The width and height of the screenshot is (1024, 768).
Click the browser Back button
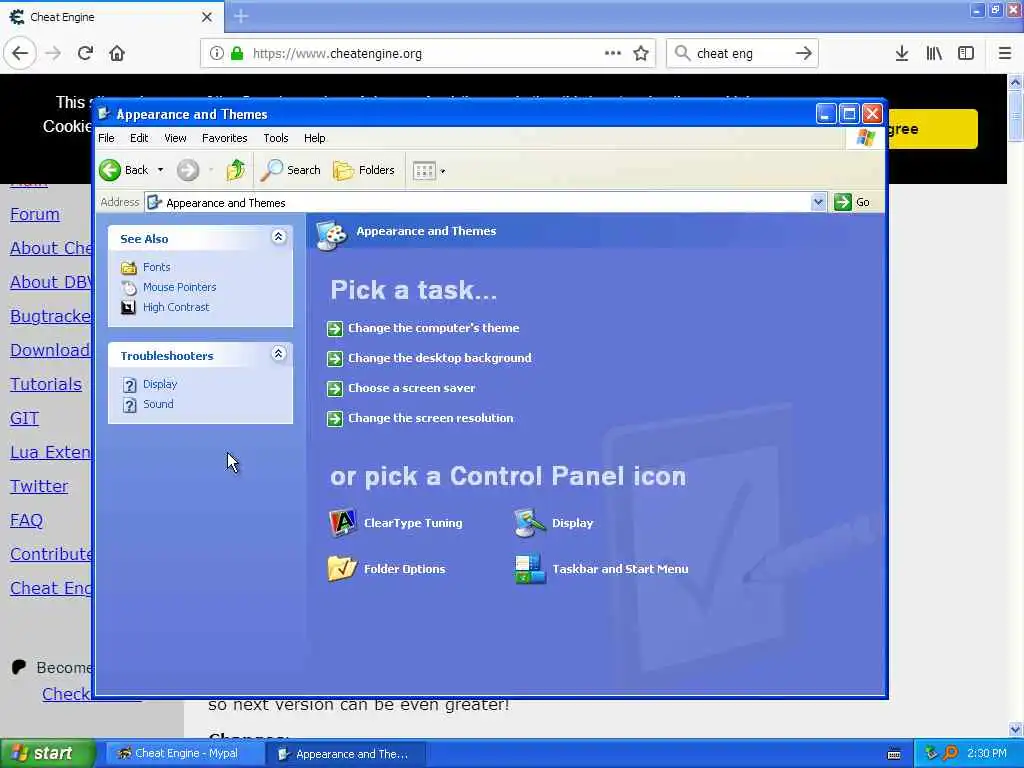(x=20, y=54)
